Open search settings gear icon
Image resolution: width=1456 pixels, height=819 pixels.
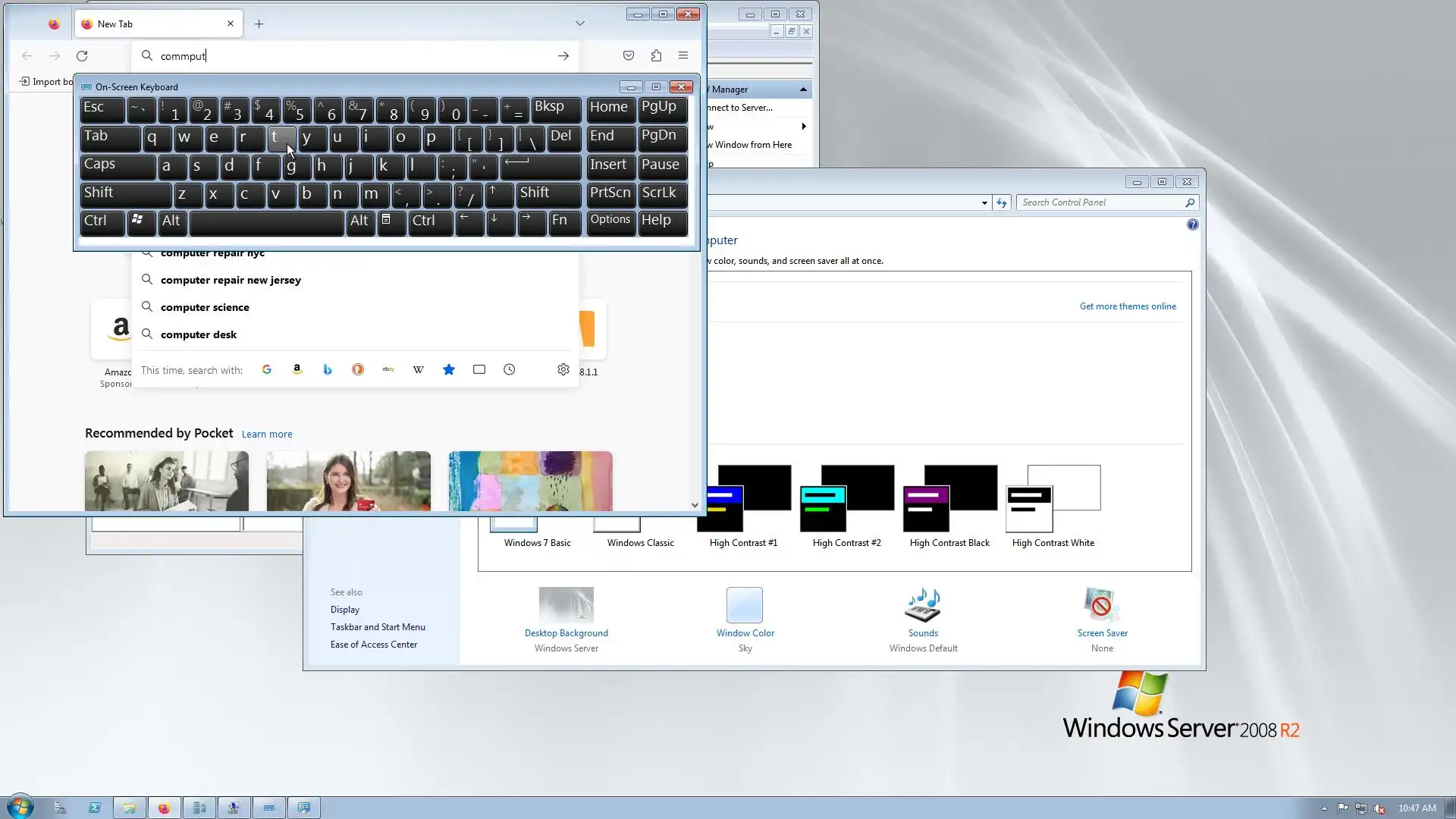(563, 370)
